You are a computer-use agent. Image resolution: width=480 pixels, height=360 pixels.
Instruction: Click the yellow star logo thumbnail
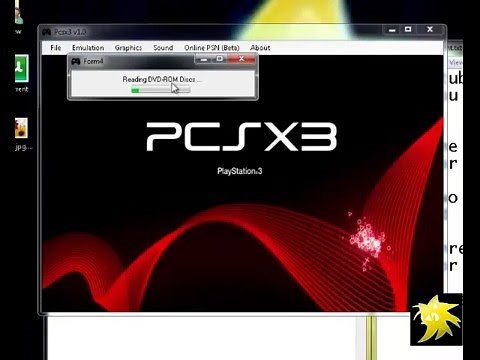(436, 320)
